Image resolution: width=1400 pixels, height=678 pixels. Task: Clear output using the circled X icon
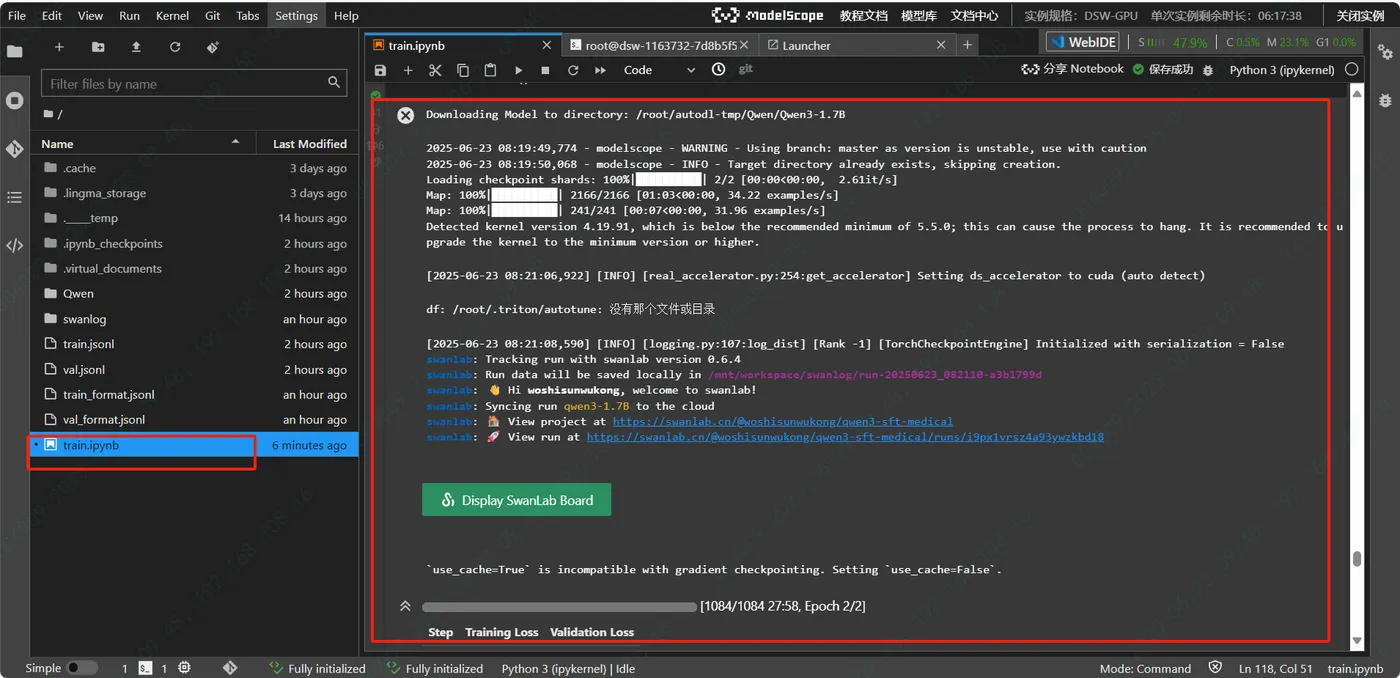(405, 115)
